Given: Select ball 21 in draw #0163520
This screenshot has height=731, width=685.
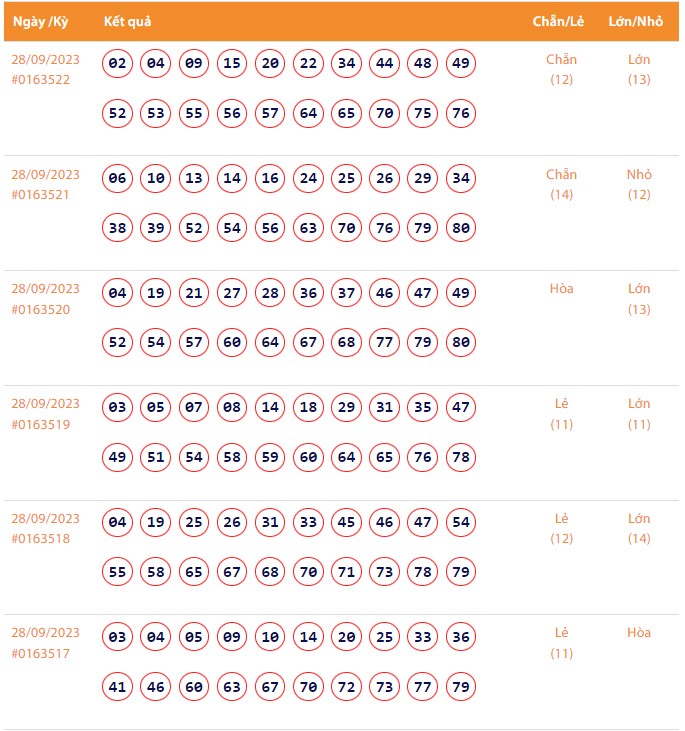Looking at the screenshot, I should [194, 294].
